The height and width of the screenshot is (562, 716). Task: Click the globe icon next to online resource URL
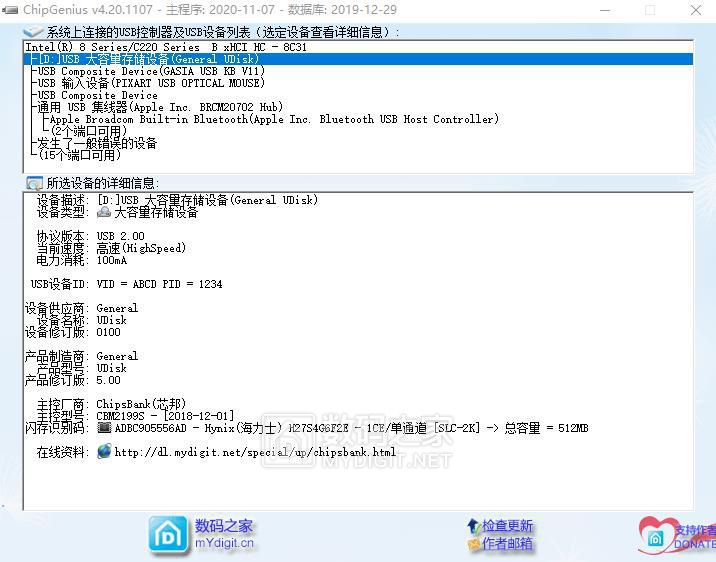coord(104,452)
